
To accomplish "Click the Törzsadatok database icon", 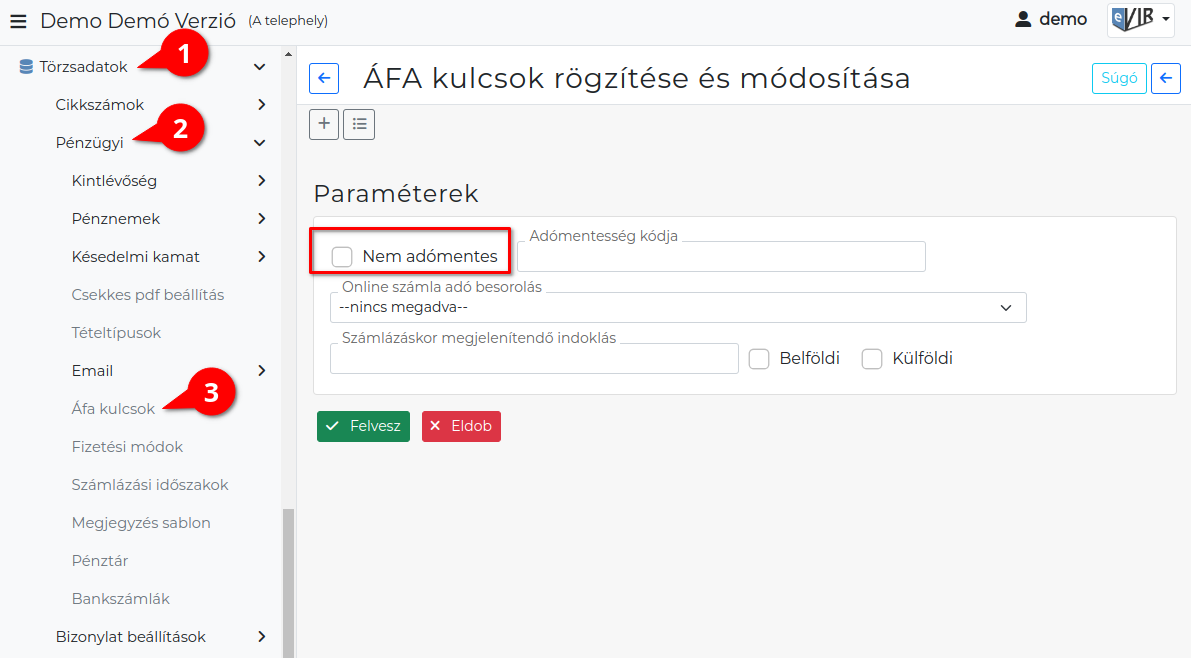I will click(26, 67).
